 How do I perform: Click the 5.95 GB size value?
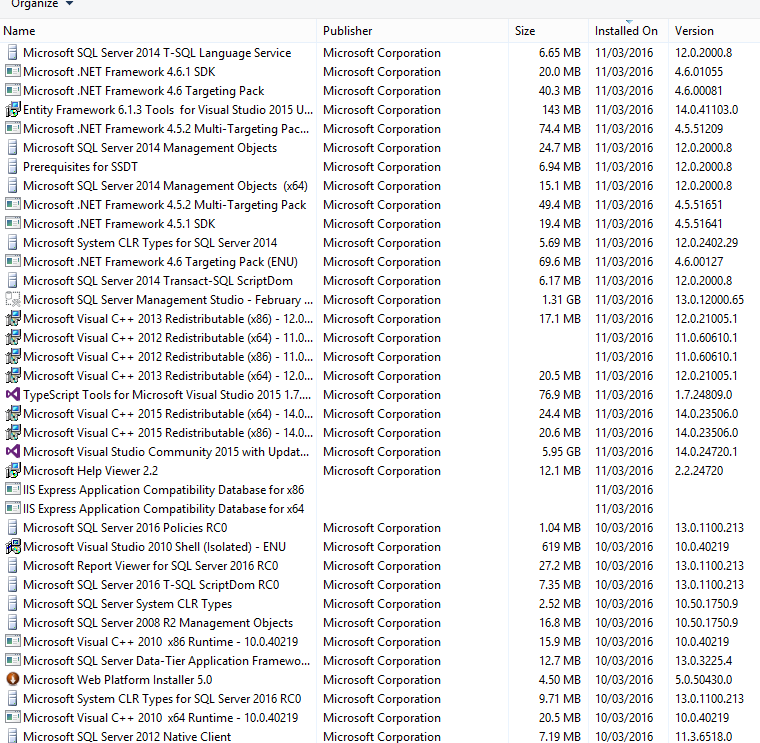[x=561, y=452]
